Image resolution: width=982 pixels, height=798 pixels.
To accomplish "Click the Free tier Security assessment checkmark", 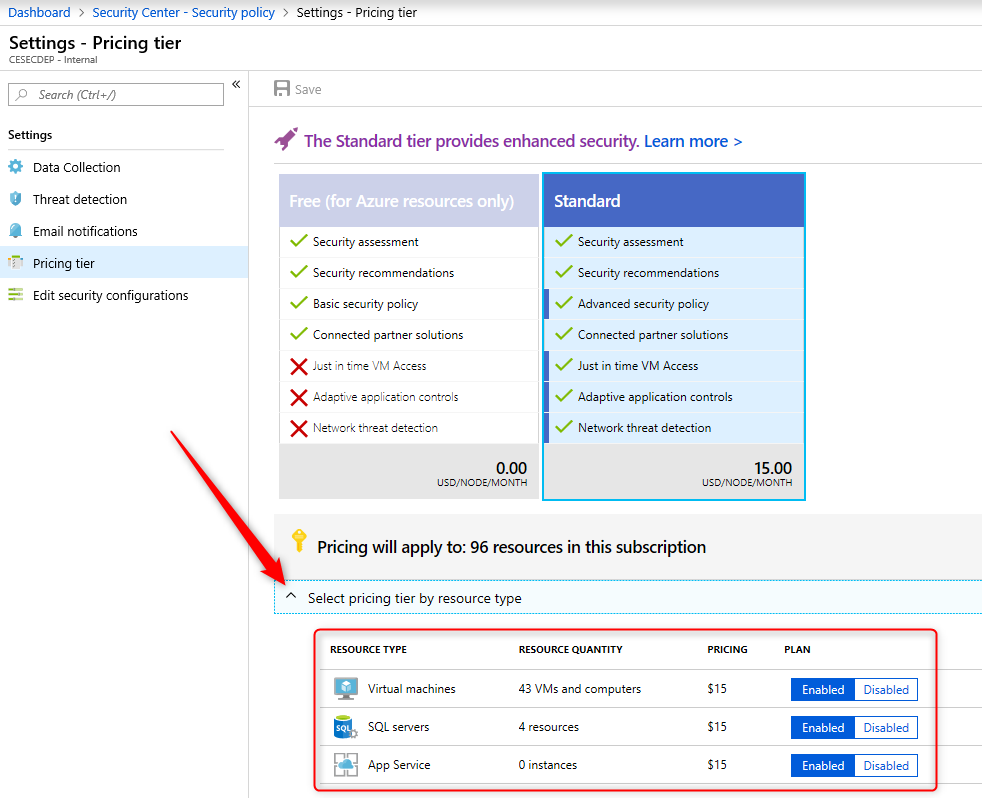I will [x=299, y=241].
